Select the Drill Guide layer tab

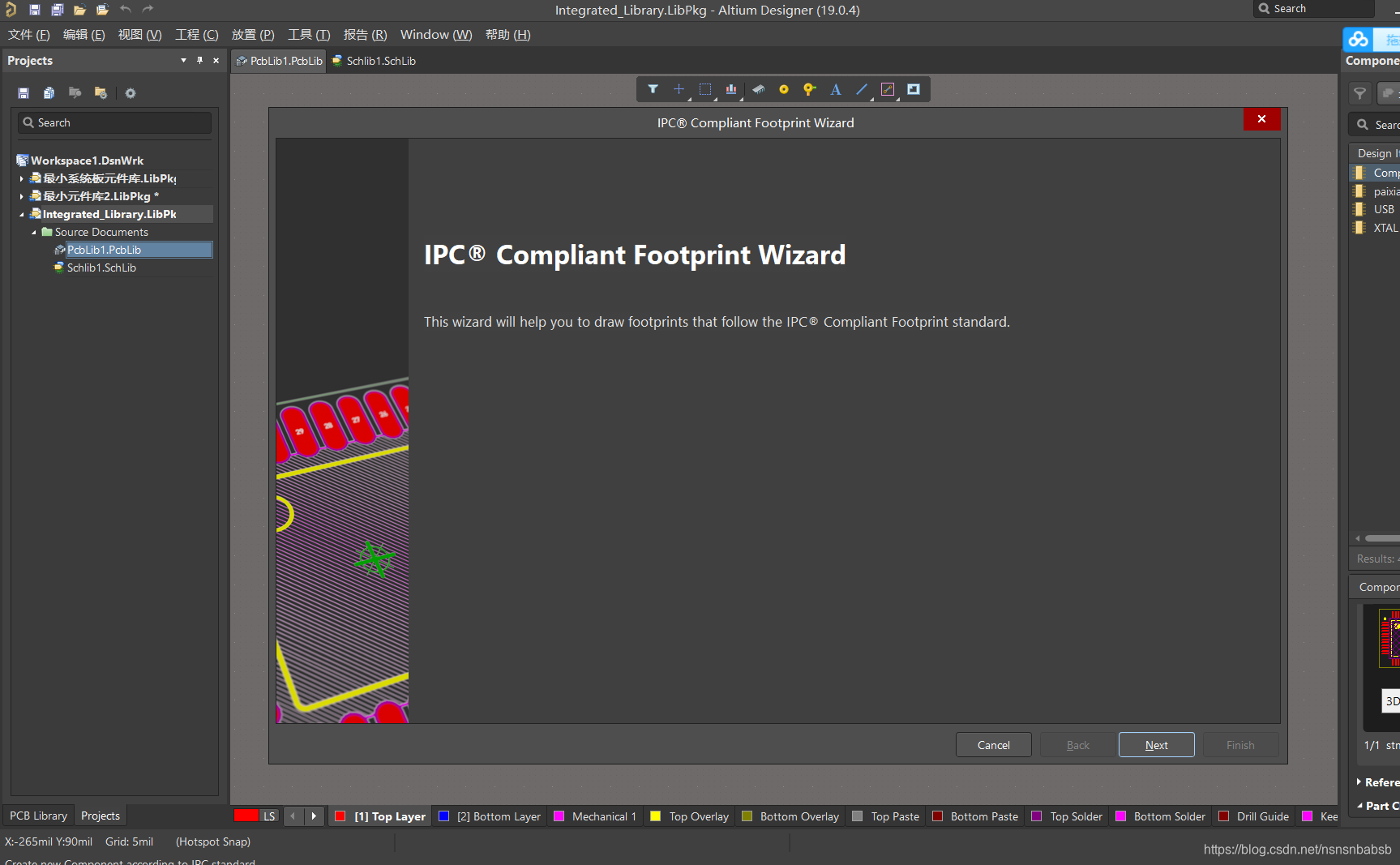1254,816
